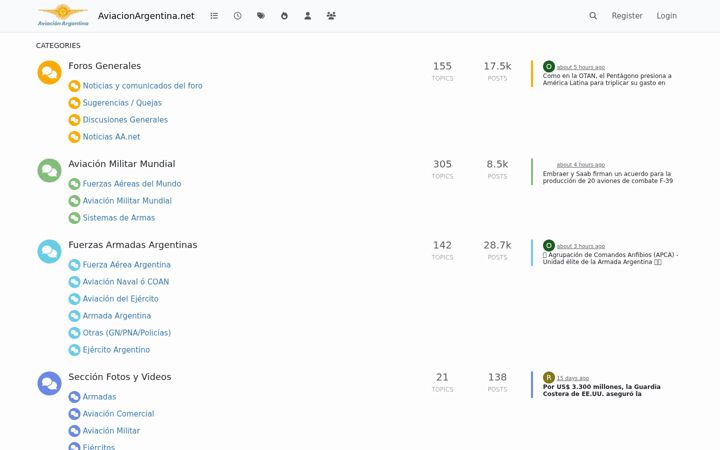Open the Users icon in navbar

pyautogui.click(x=308, y=16)
